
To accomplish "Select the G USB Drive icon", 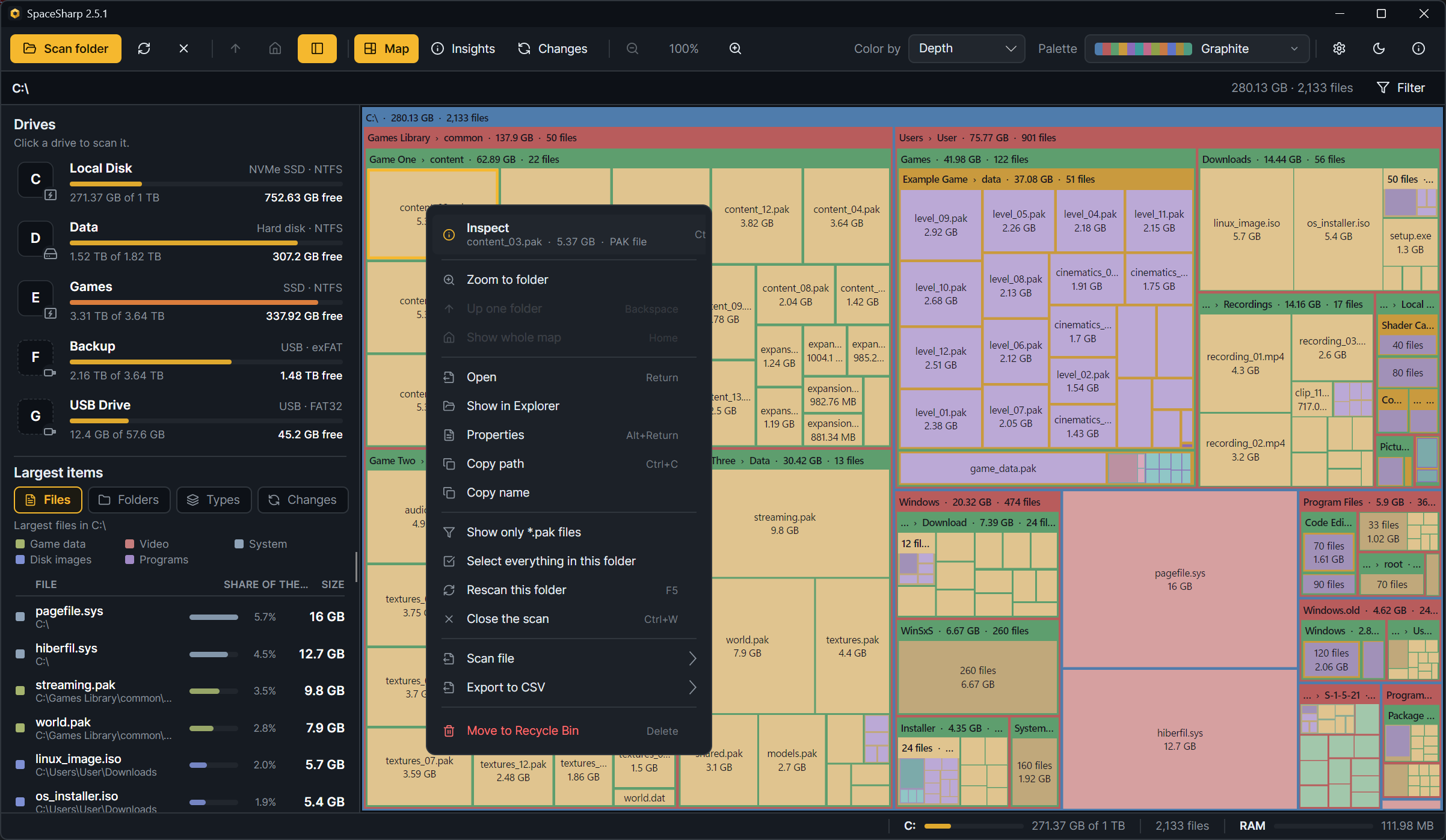I will point(35,416).
